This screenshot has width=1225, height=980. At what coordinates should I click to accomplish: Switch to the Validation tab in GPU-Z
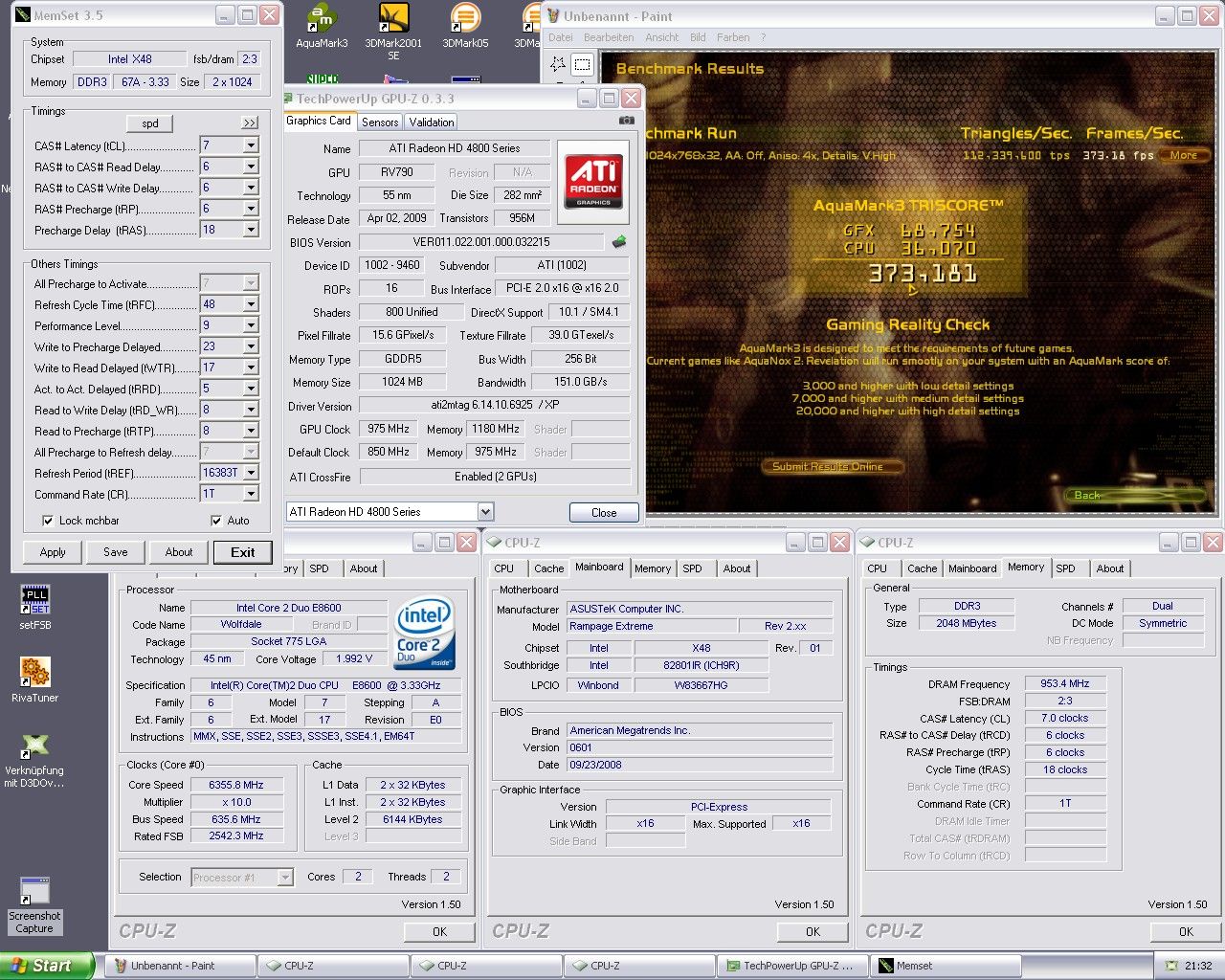(432, 122)
